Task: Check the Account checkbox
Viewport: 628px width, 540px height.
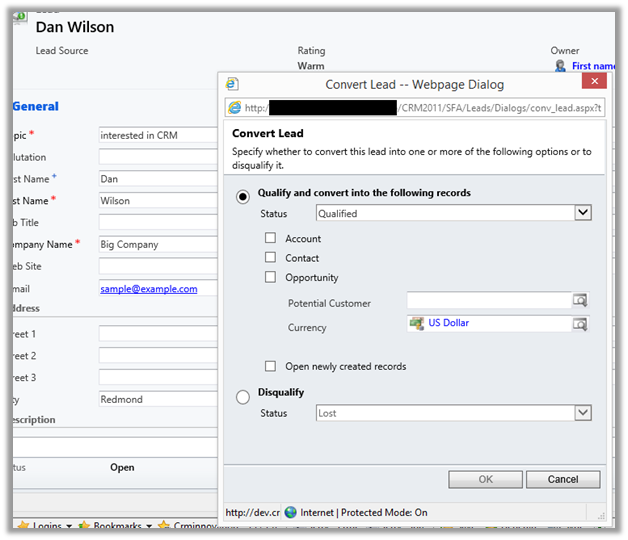Action: [271, 239]
